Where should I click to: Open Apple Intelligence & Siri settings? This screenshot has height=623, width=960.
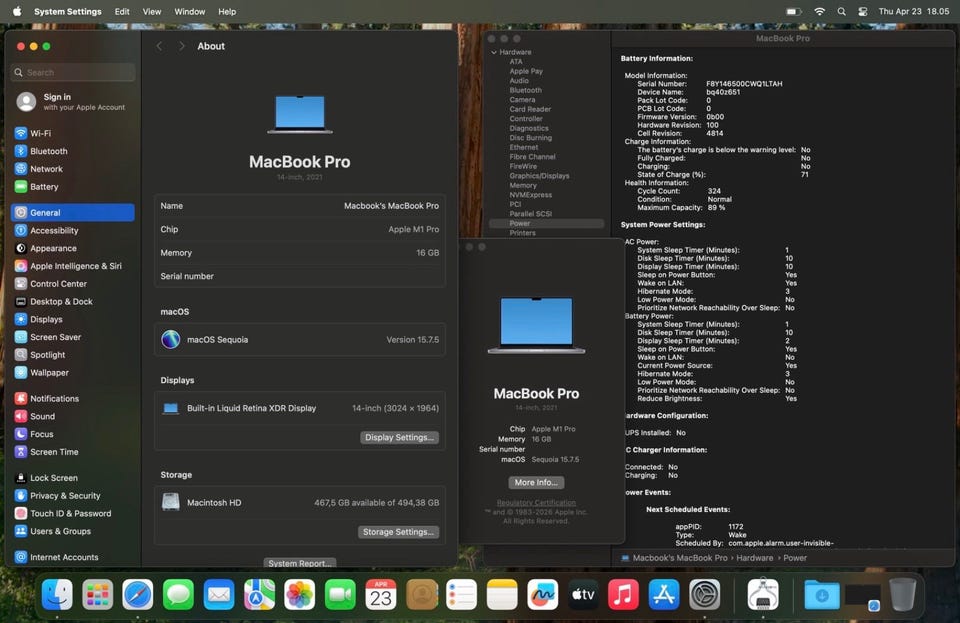point(75,266)
